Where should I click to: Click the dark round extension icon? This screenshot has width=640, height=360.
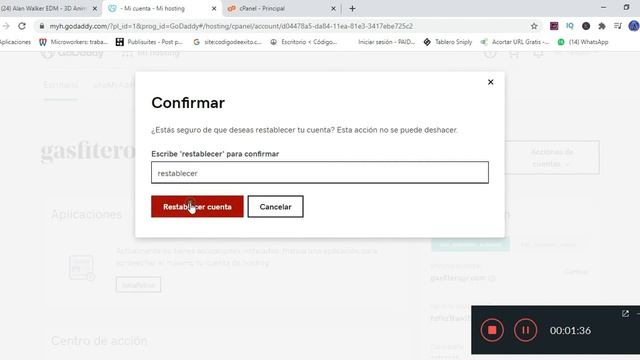tap(586, 26)
